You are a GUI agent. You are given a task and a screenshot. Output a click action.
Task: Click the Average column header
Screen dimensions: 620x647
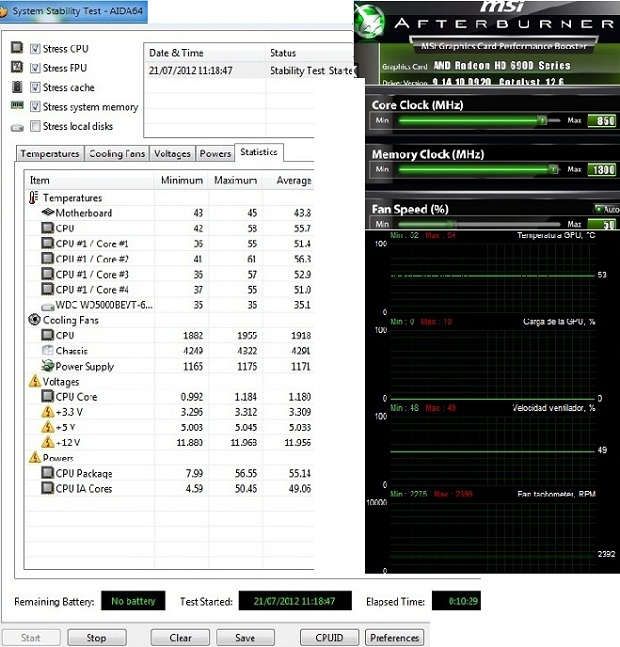pos(289,180)
